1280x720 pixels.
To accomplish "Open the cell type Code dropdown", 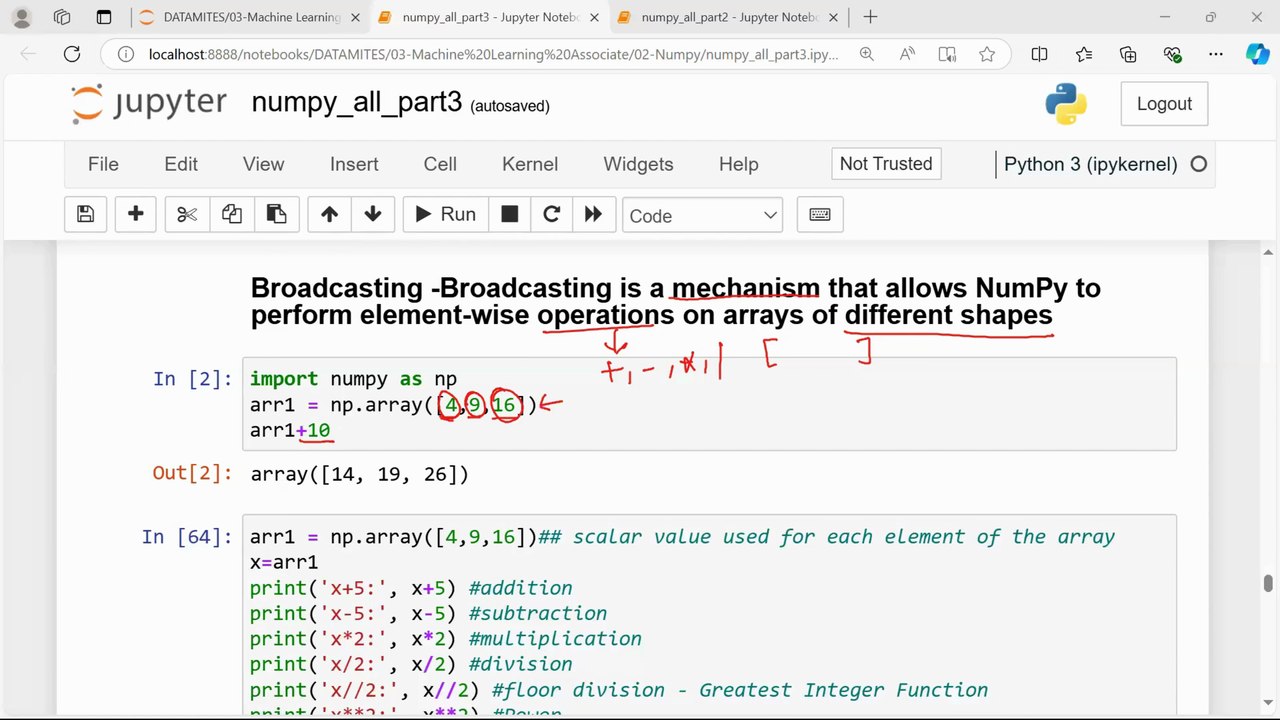I will pos(702,215).
